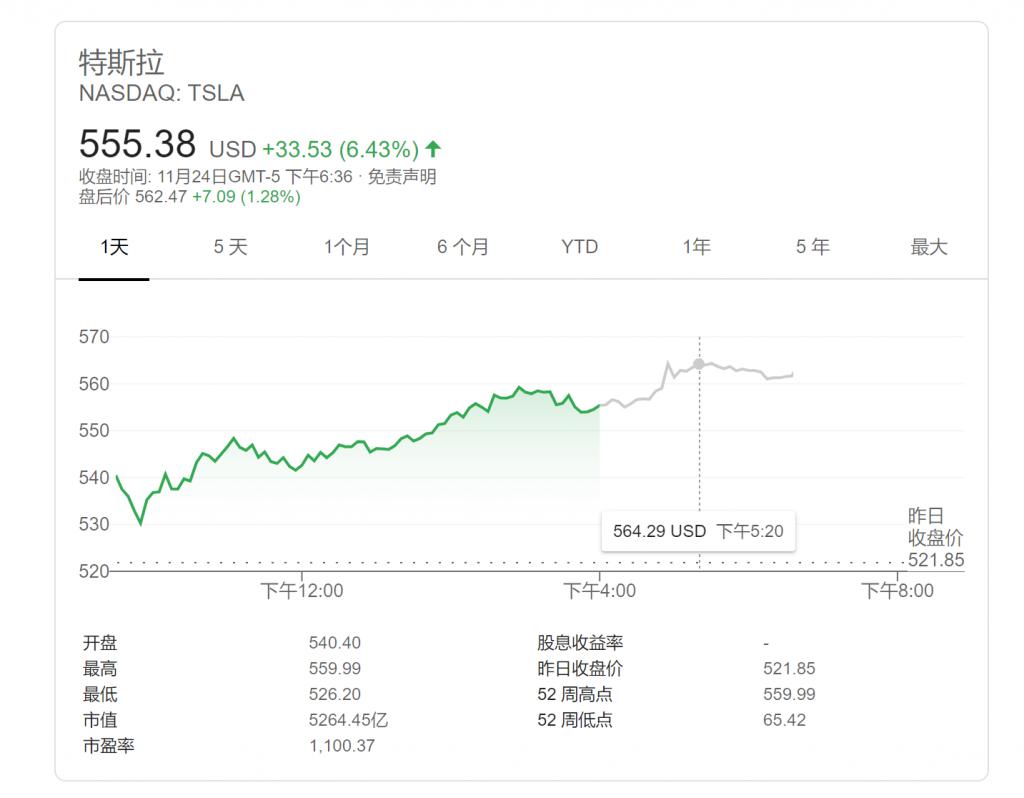This screenshot has width=1024, height=798.
Task: Click the 市盈率 1,100.37 value
Action: click(x=342, y=746)
